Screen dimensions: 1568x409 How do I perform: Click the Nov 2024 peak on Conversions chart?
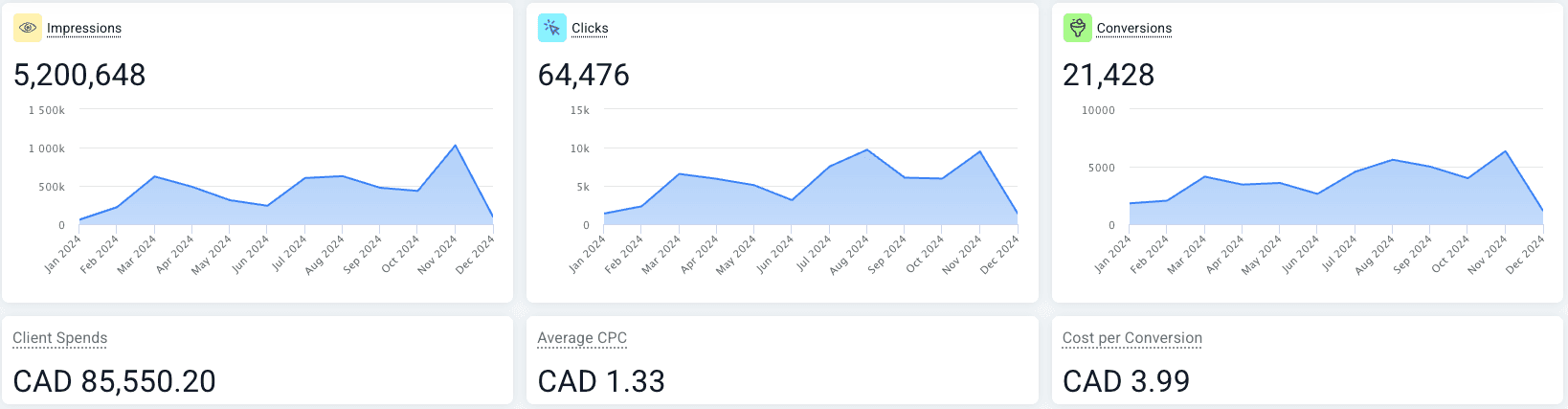pos(1506,151)
